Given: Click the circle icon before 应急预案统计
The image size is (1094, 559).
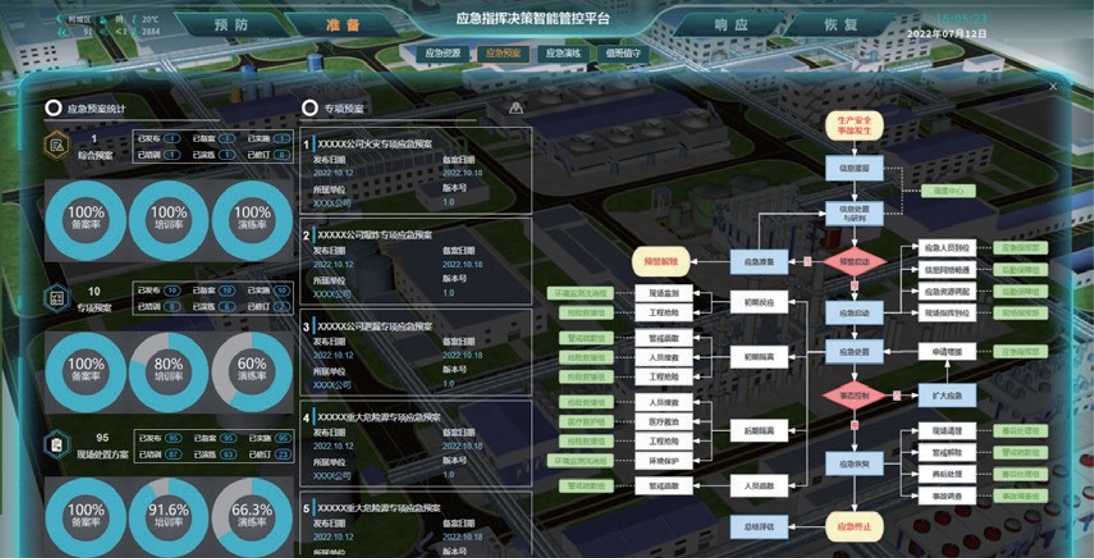Looking at the screenshot, I should pos(53,108).
